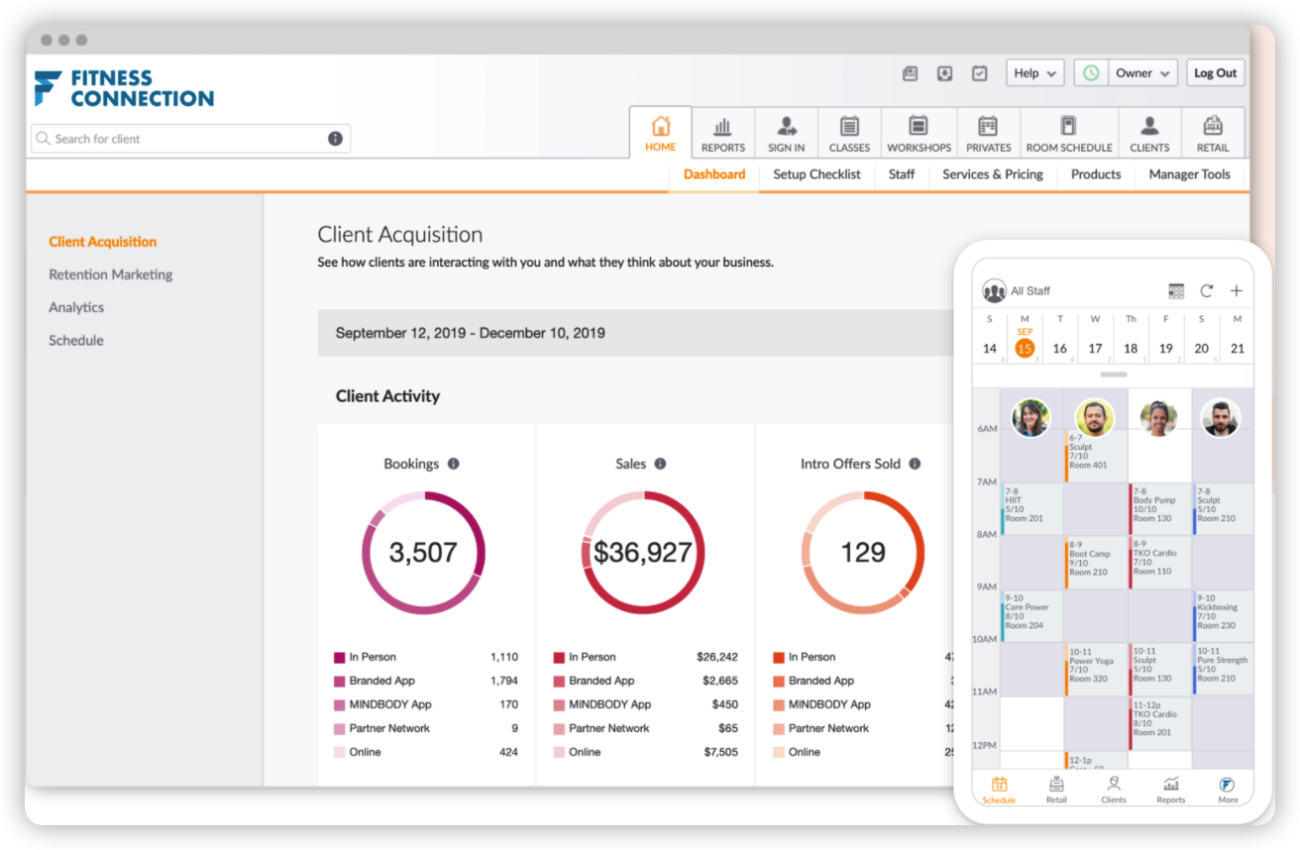Click in the Search for client field

click(x=190, y=139)
